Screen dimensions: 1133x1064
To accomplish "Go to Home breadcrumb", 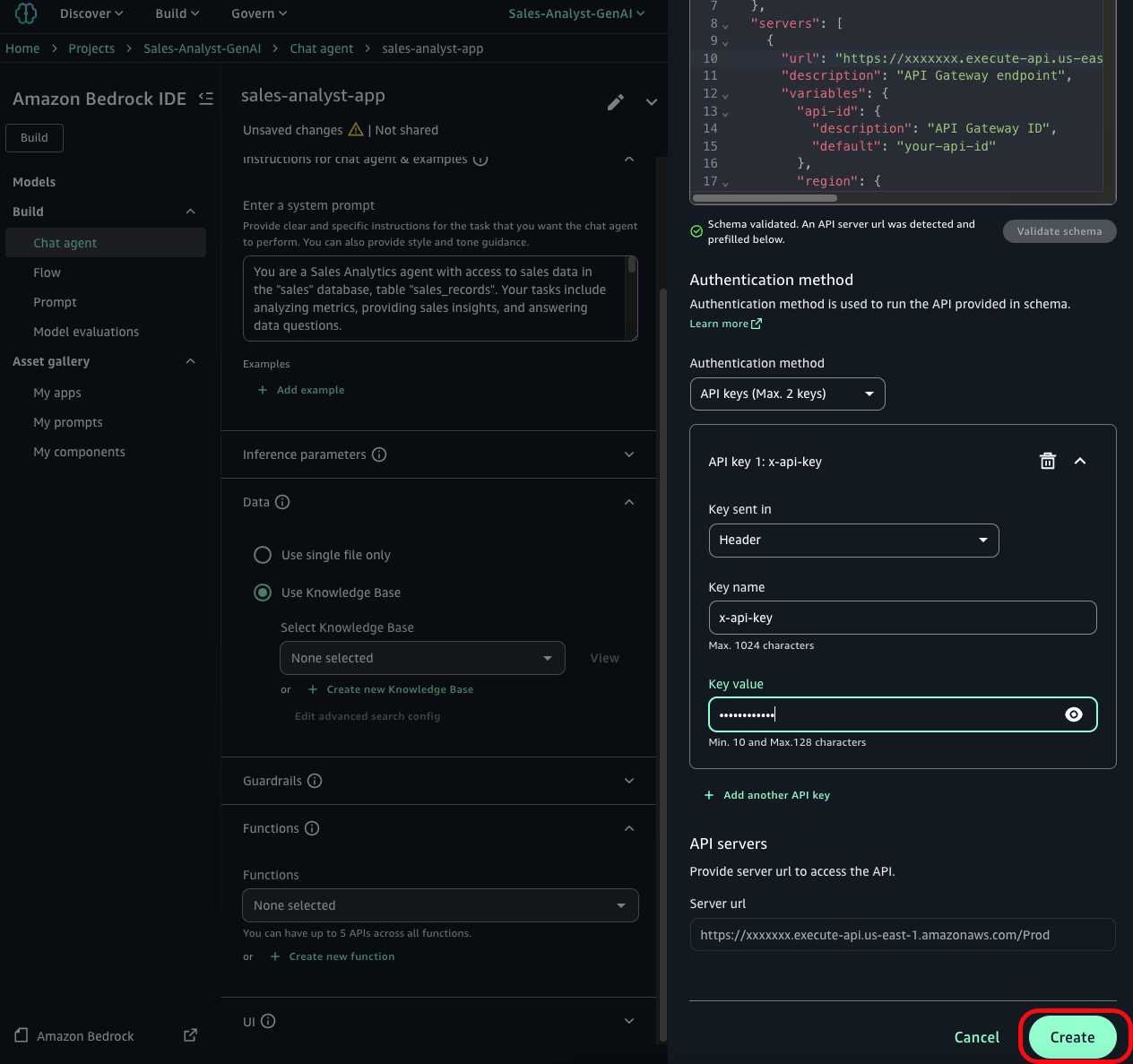I will click(22, 48).
